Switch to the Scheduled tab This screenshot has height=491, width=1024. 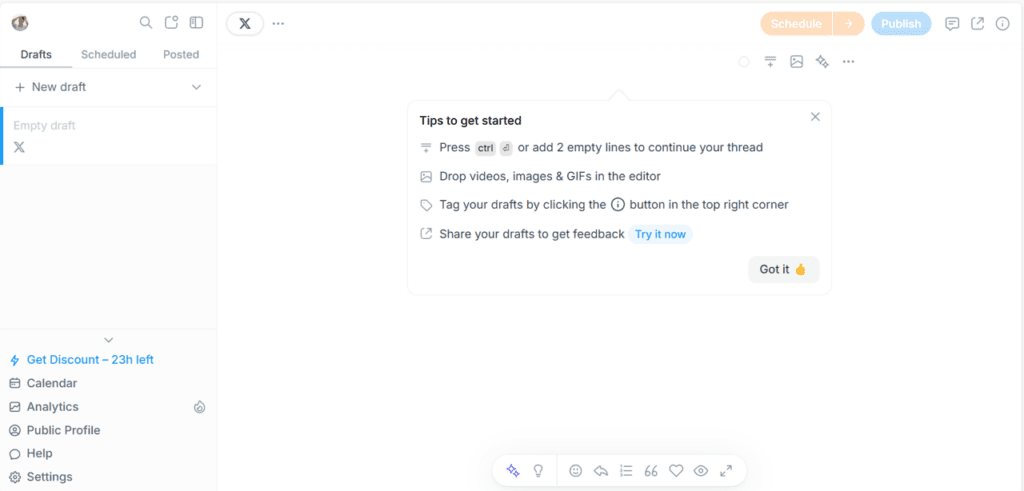point(108,54)
